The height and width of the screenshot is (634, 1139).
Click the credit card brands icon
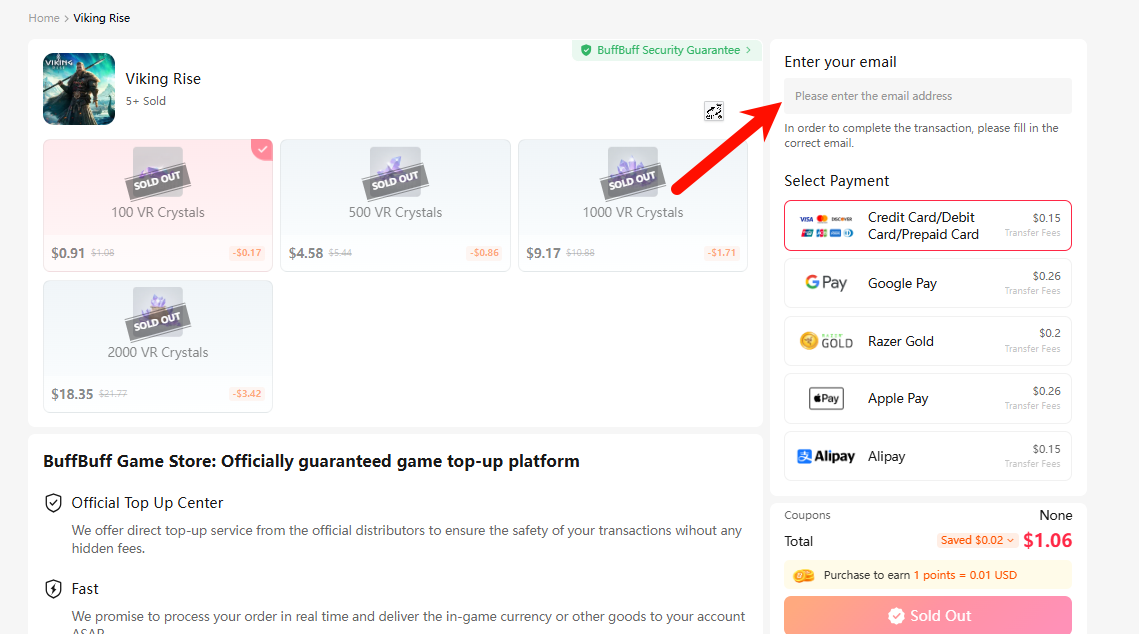click(x=826, y=226)
